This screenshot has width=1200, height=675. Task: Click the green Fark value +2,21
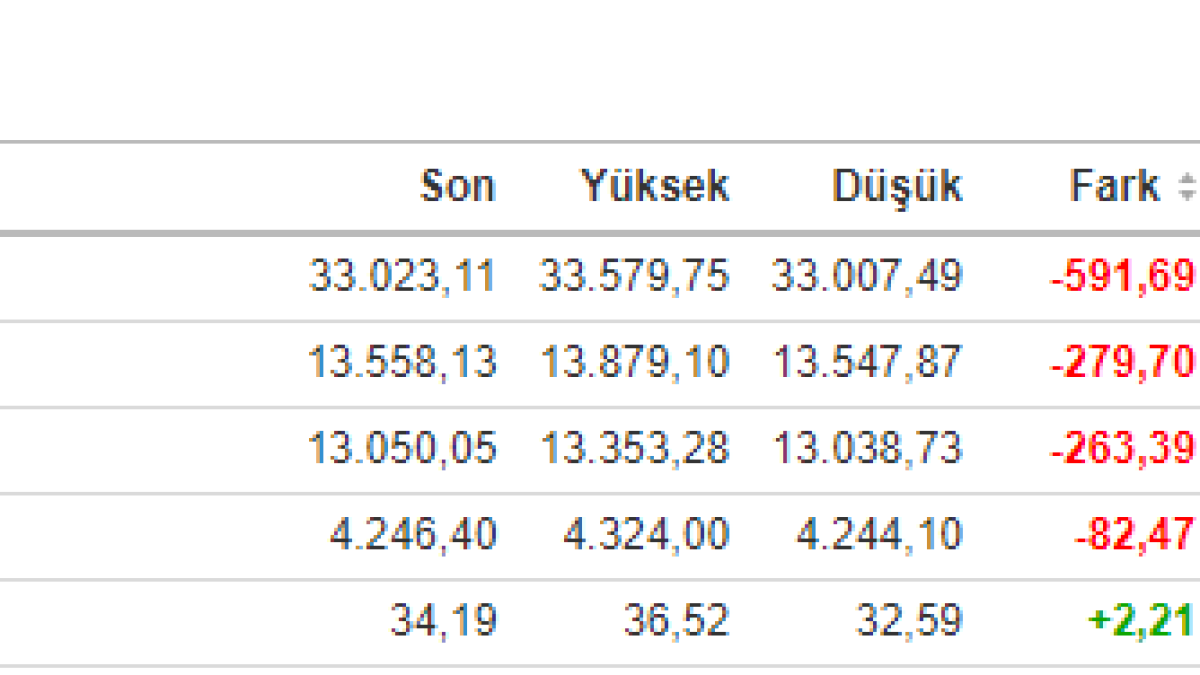[x=1140, y=622]
